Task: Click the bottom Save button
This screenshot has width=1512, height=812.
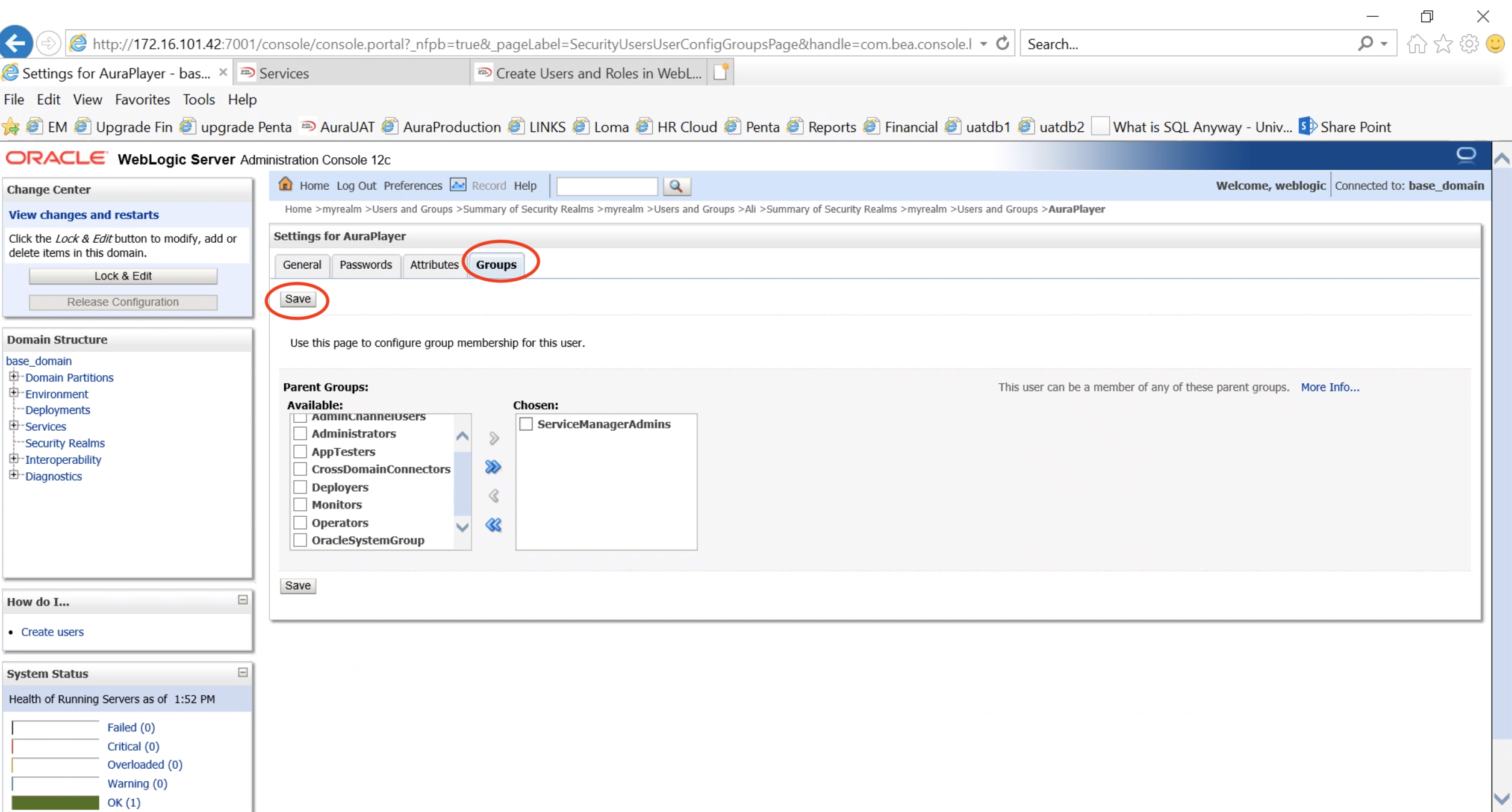Action: (x=298, y=586)
